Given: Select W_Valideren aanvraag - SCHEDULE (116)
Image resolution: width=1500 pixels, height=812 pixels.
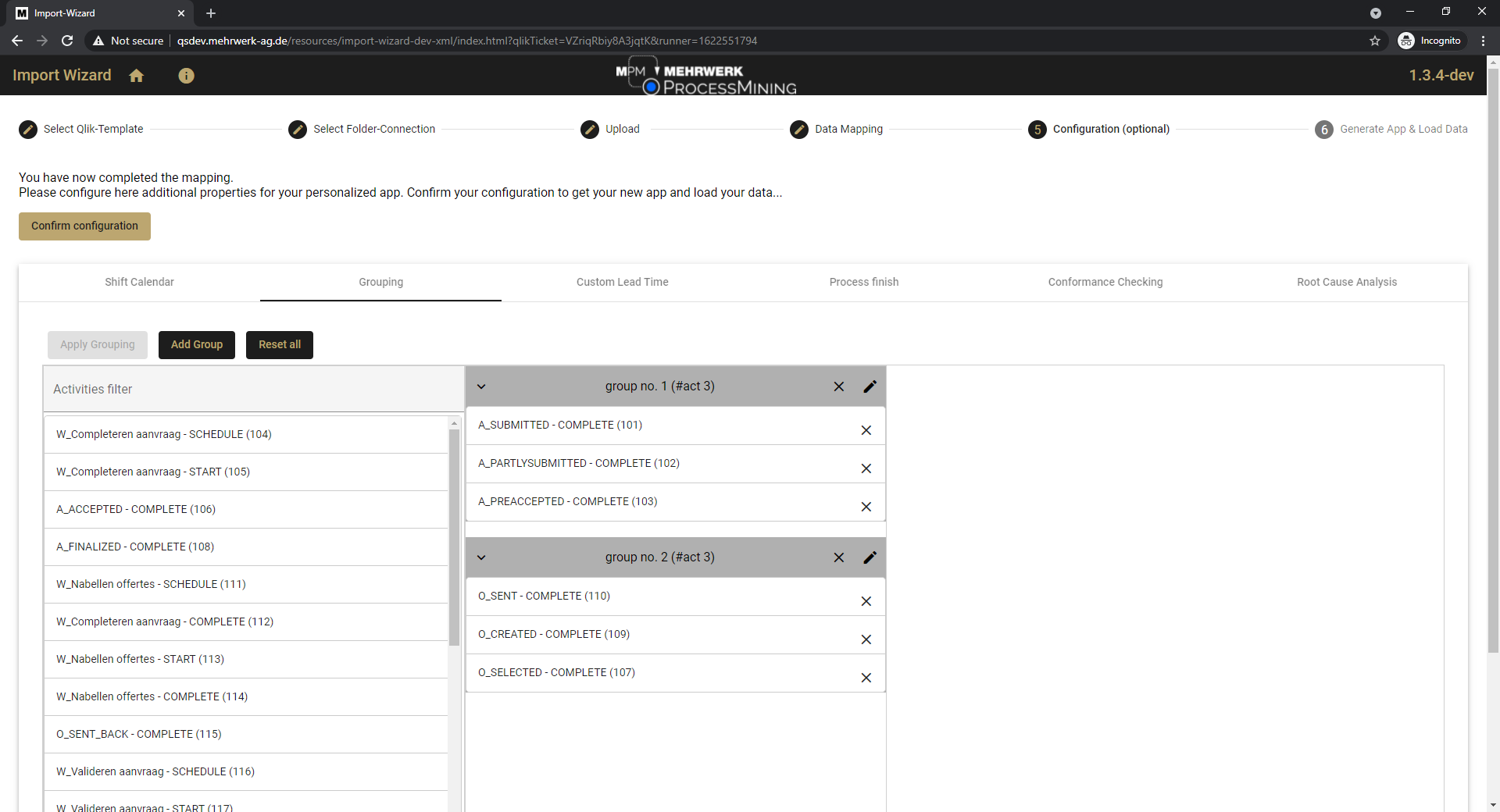Looking at the screenshot, I should (x=246, y=771).
